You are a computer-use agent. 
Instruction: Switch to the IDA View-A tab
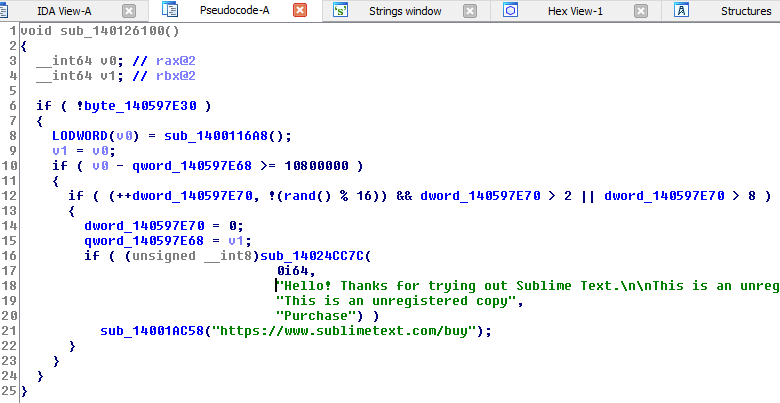(64, 11)
